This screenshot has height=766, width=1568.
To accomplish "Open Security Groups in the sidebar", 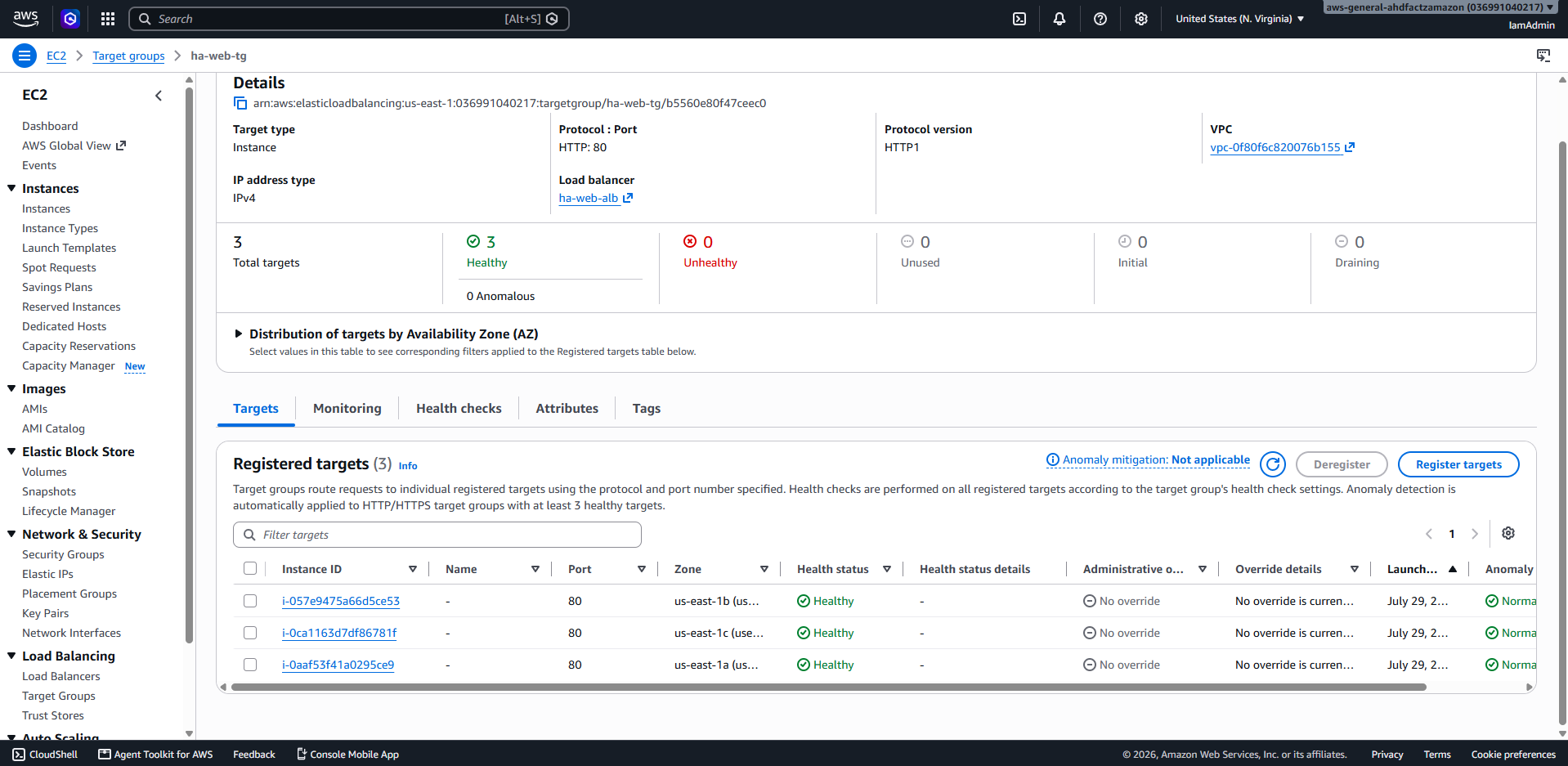I will (63, 554).
